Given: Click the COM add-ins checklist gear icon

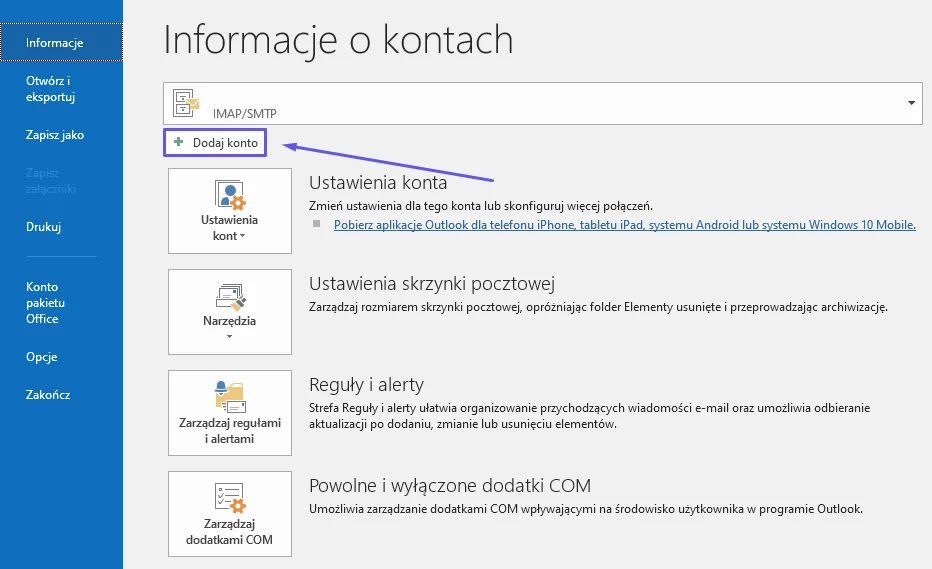Looking at the screenshot, I should point(230,498).
